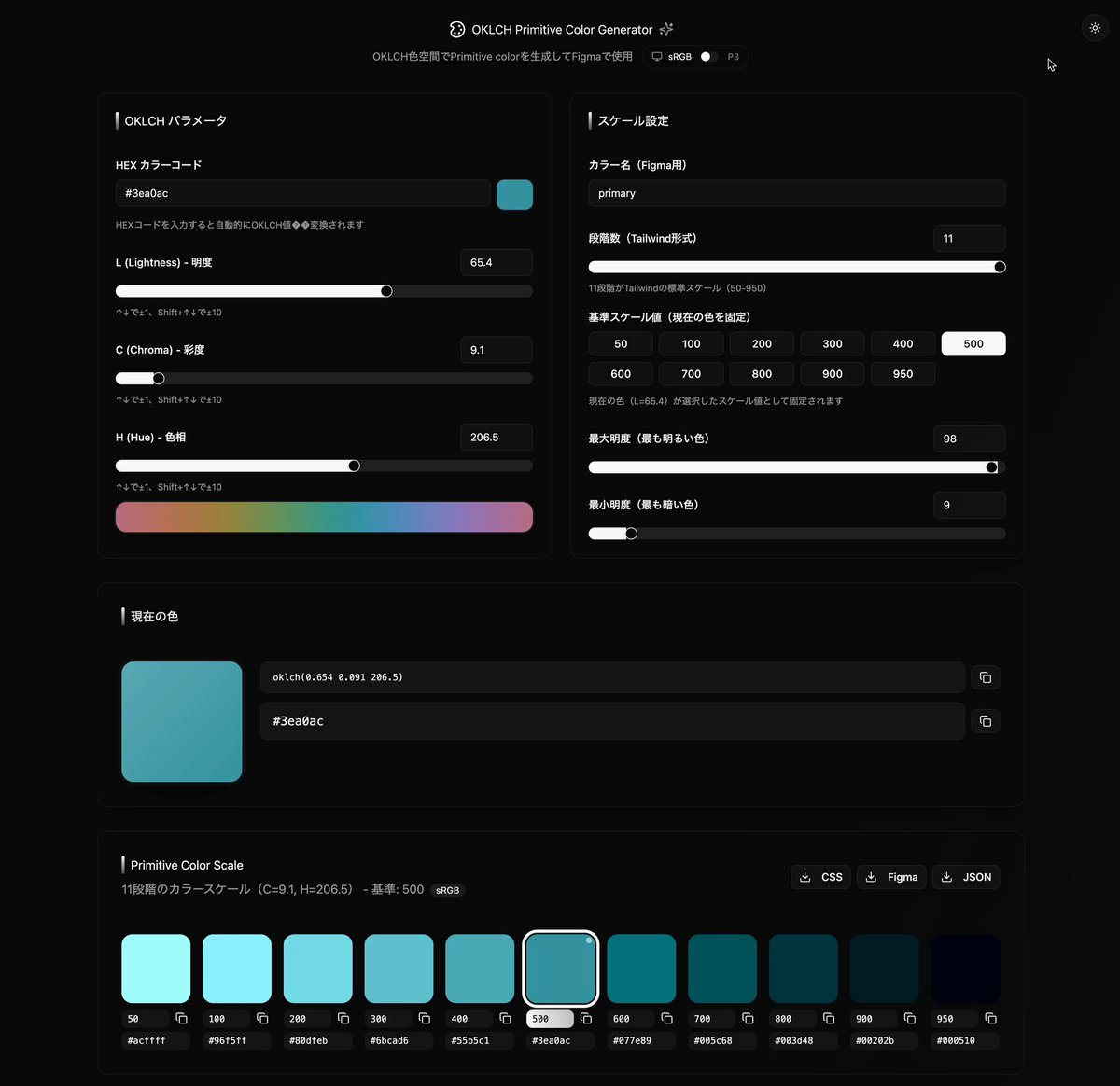The image size is (1120, 1086).
Task: Select the #005c68 swatch in scale
Action: [x=722, y=968]
